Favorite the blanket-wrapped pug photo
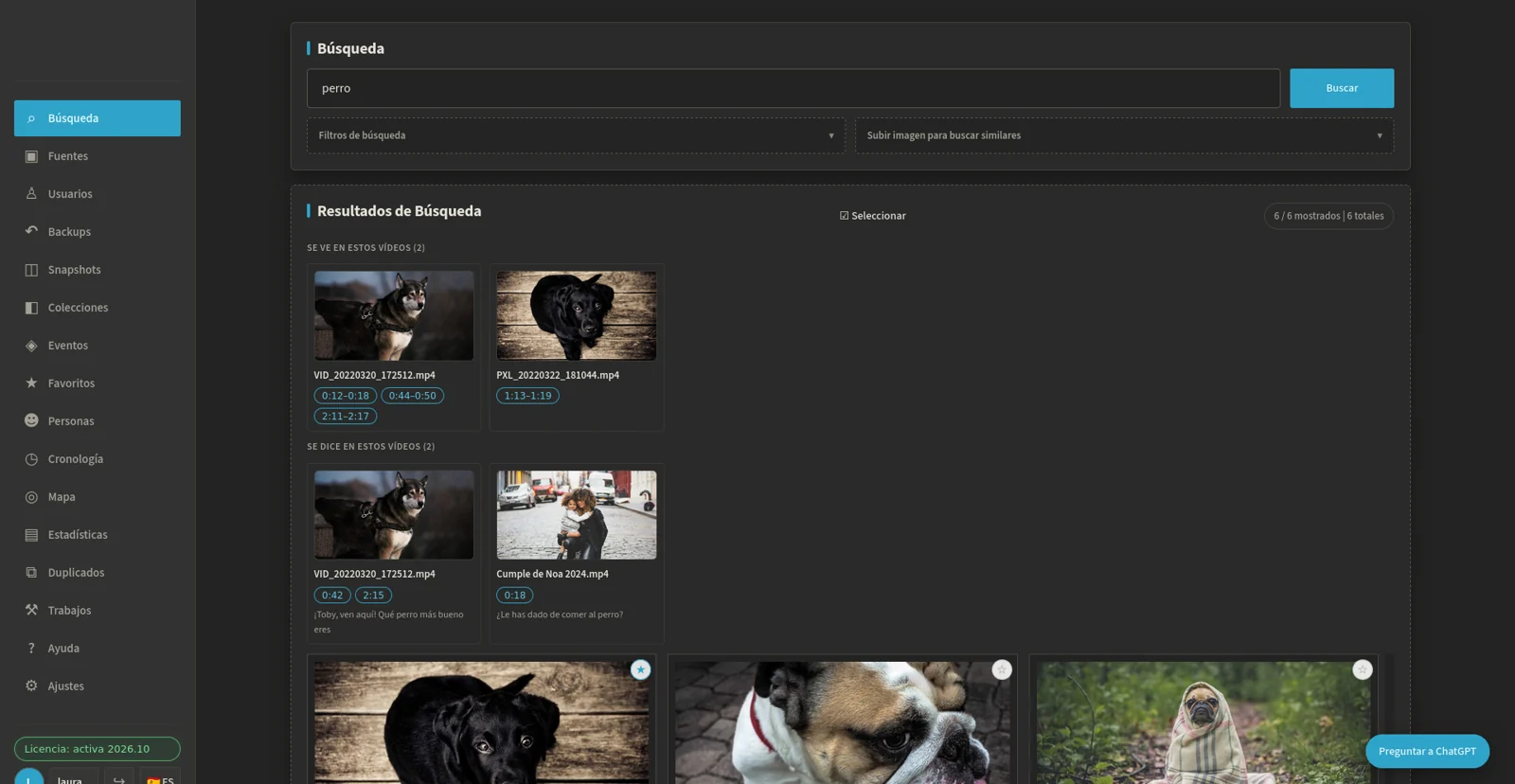1515x784 pixels. (x=1363, y=669)
